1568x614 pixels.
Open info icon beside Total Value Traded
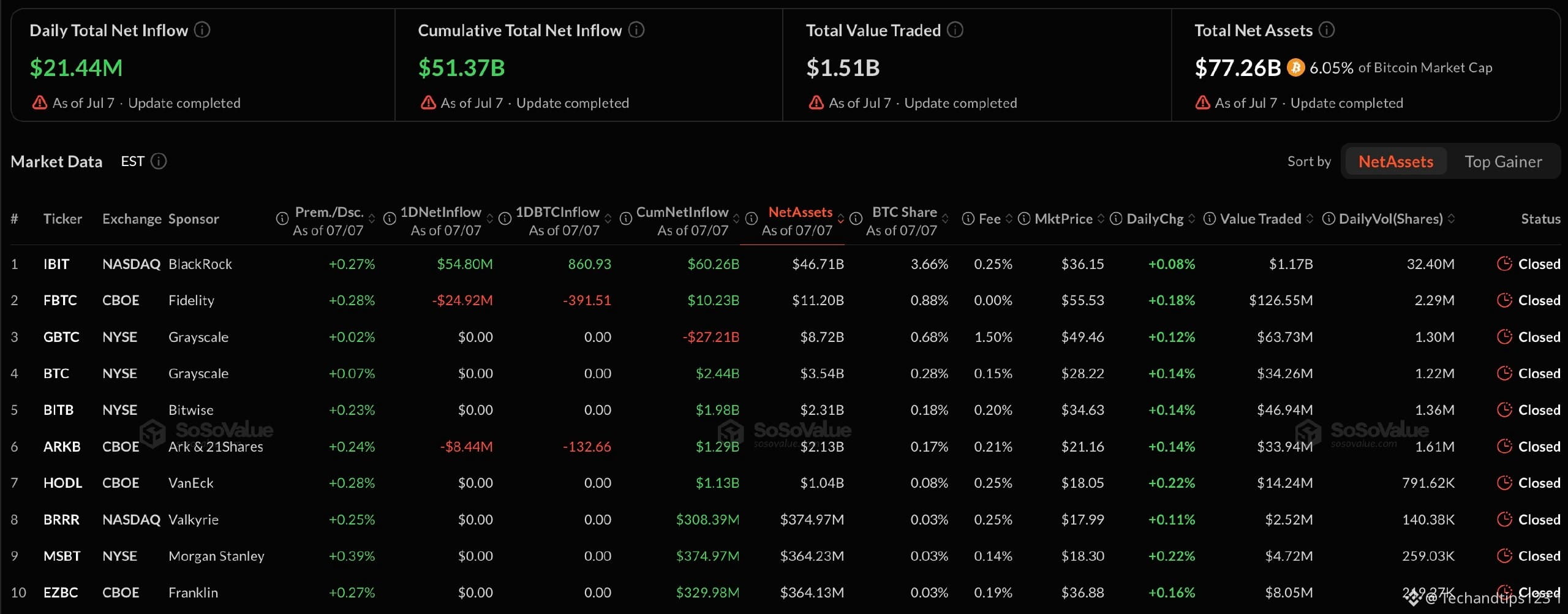tap(956, 30)
